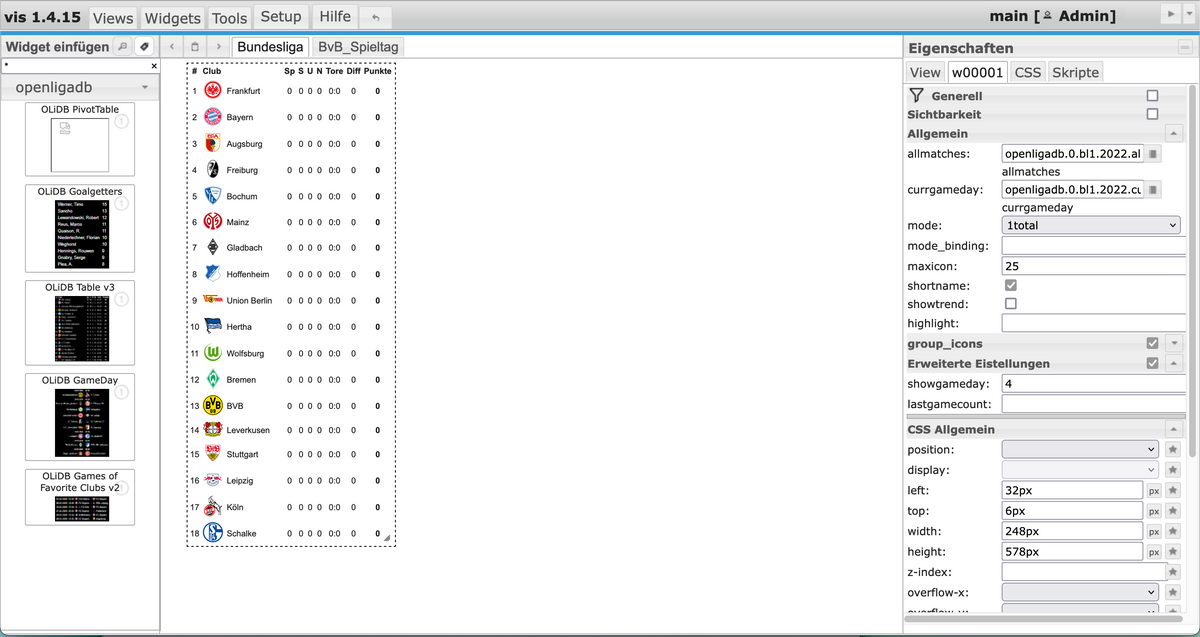This screenshot has width=1200, height=637.
Task: Open the Setup menu
Action: [281, 16]
